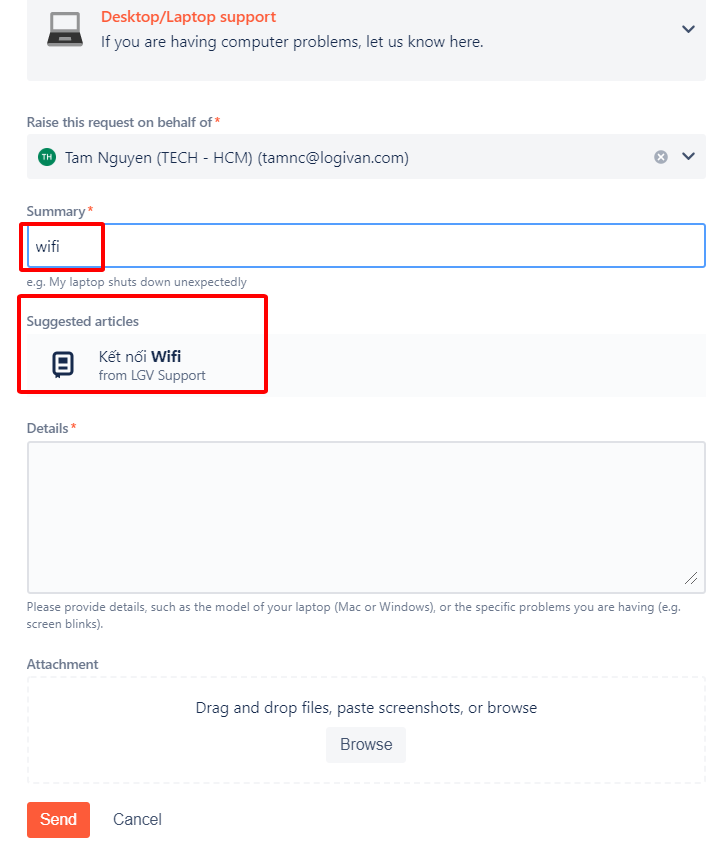The width and height of the screenshot is (725, 854).
Task: Click the green TH avatar icon
Action: click(x=46, y=157)
